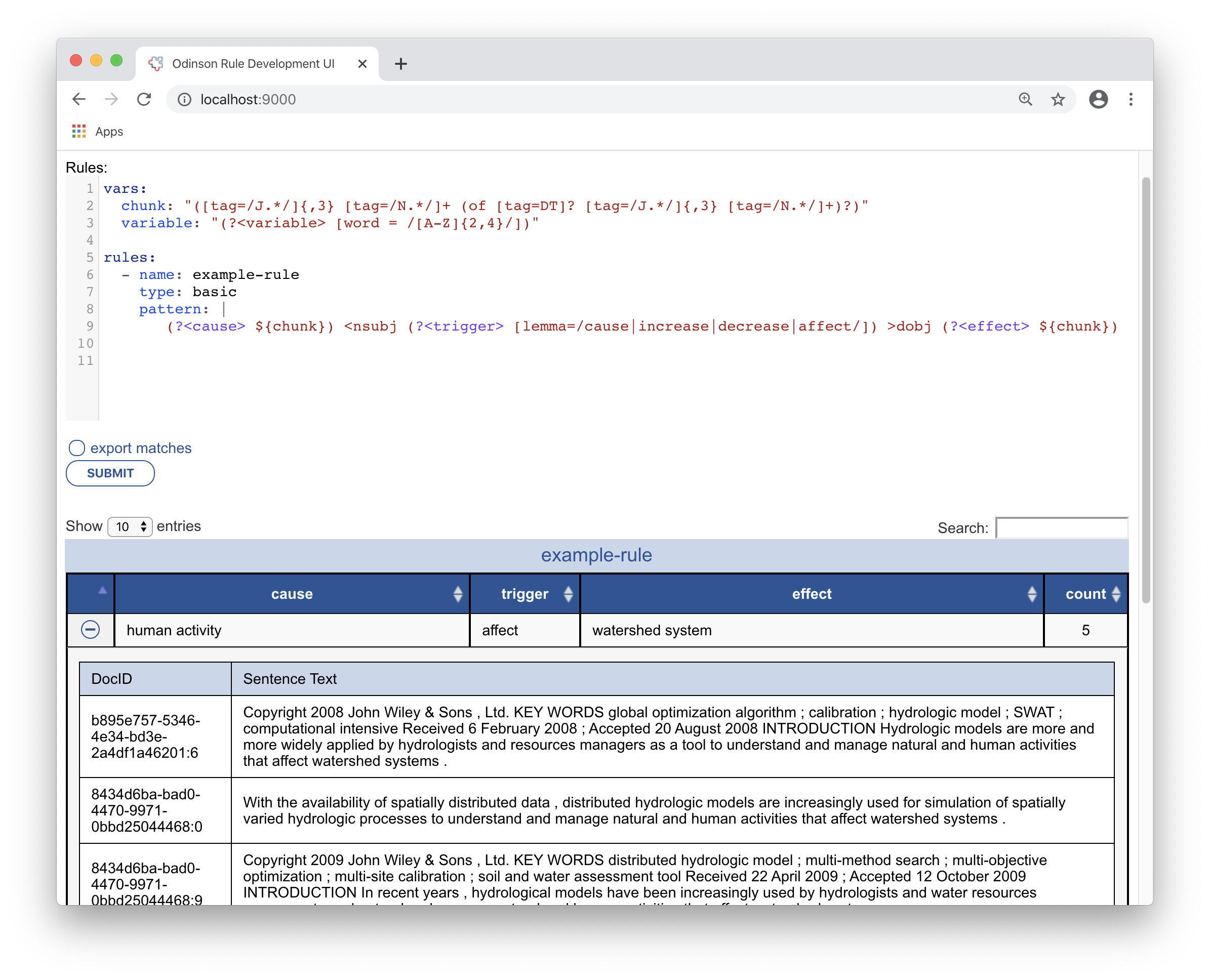The image size is (1210, 980).
Task: Open the Chrome profile avatar menu
Action: [1098, 99]
